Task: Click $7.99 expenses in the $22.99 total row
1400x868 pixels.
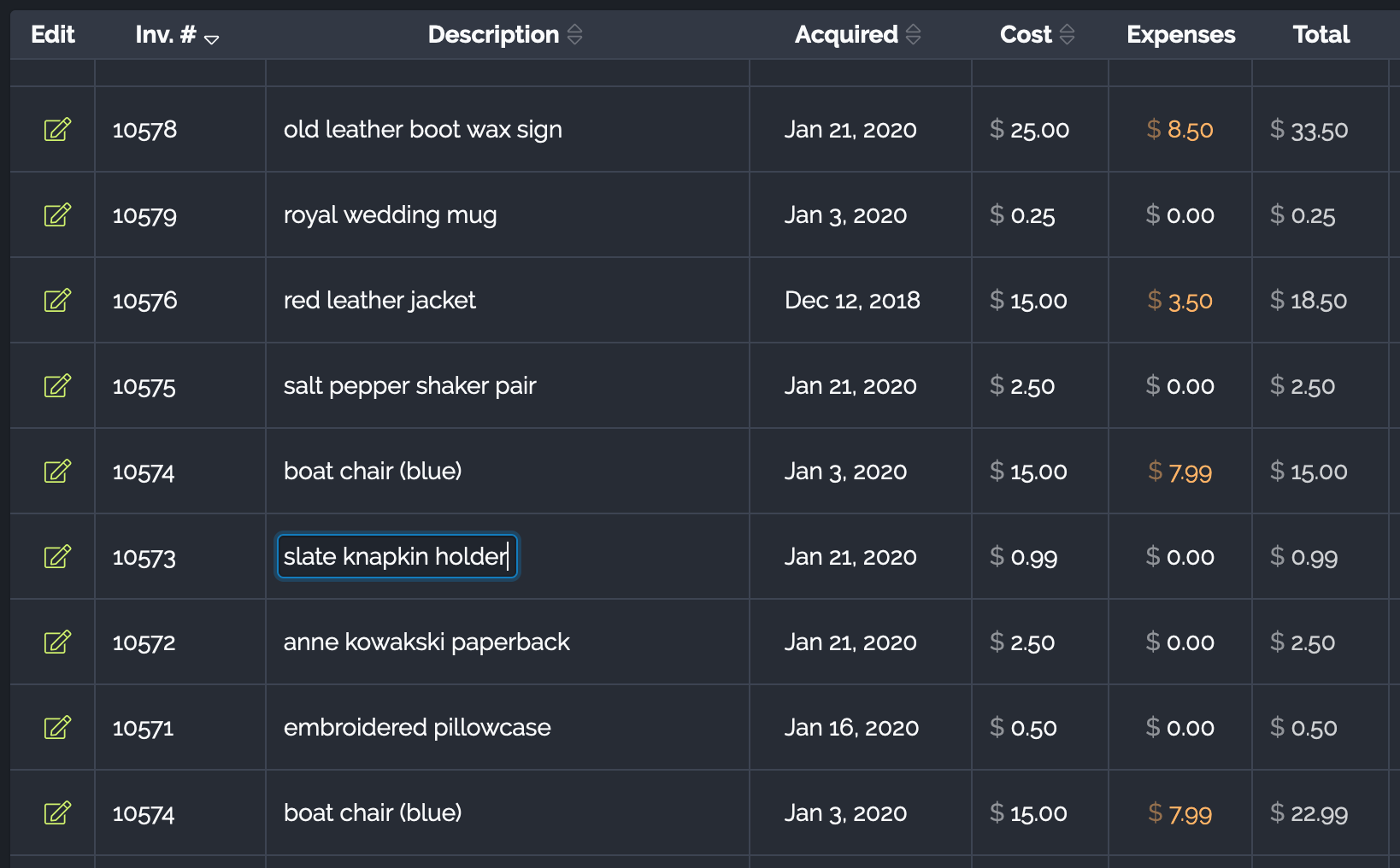Action: [1179, 813]
